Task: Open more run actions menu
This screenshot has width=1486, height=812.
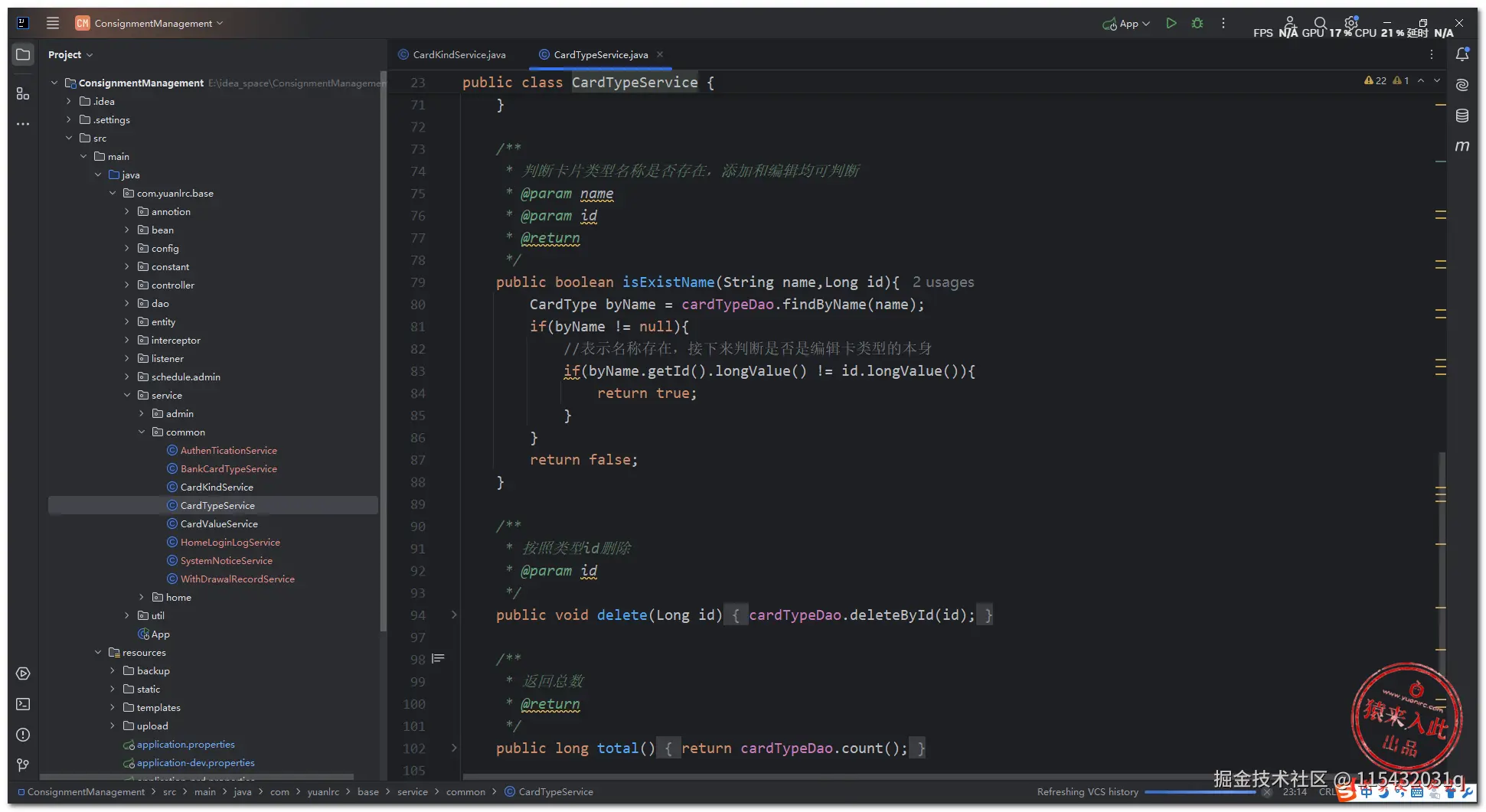Action: pyautogui.click(x=1223, y=23)
